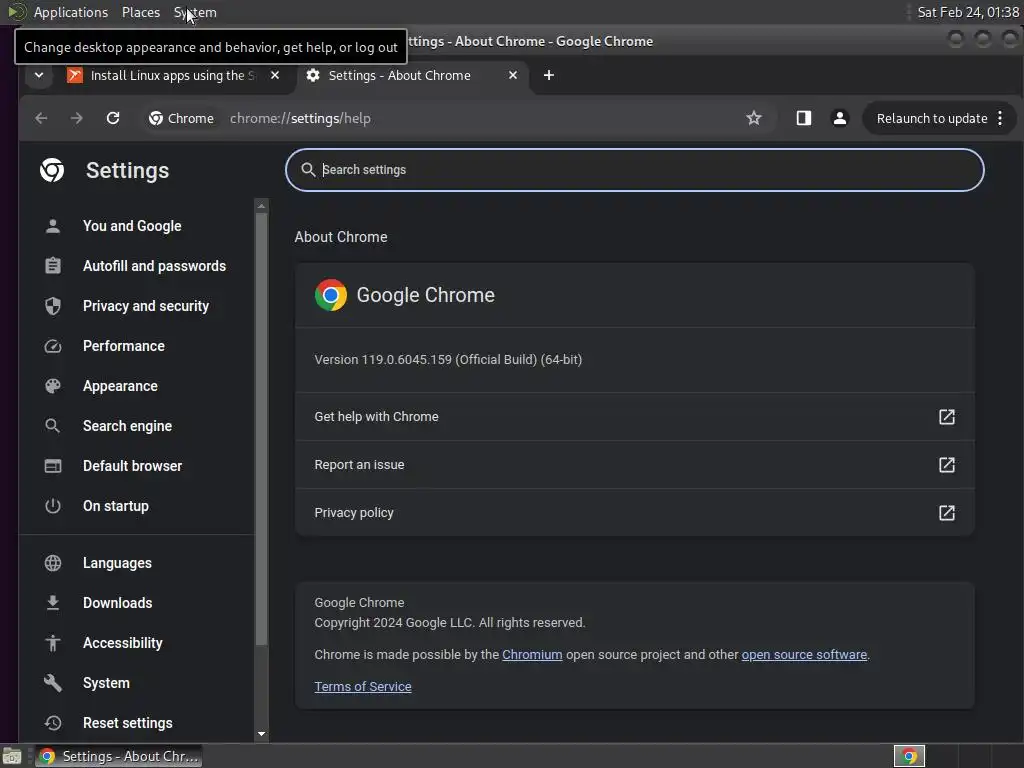Open external link icon for Privacy policy

tap(946, 513)
